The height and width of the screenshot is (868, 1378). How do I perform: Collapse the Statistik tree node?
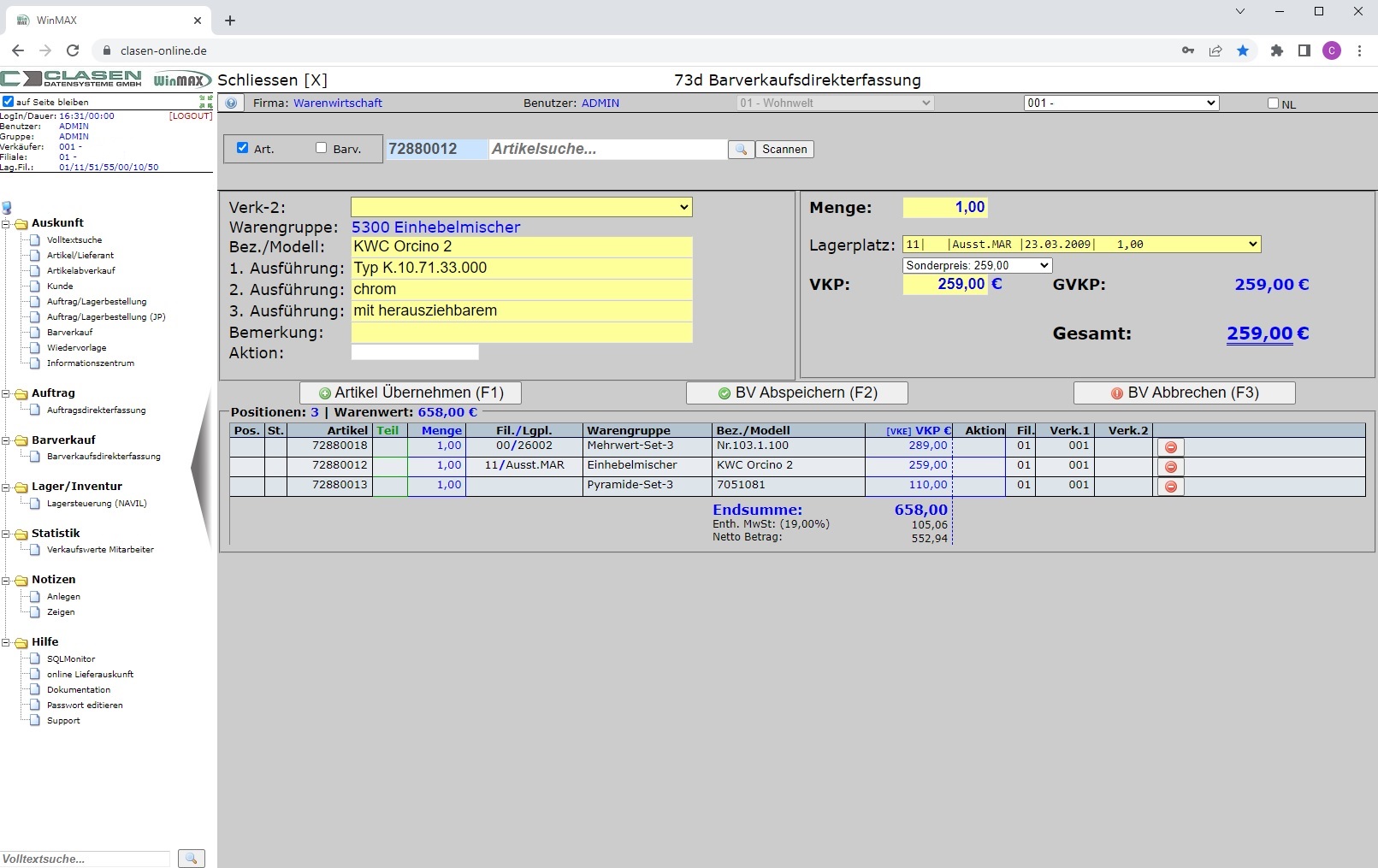click(x=6, y=534)
